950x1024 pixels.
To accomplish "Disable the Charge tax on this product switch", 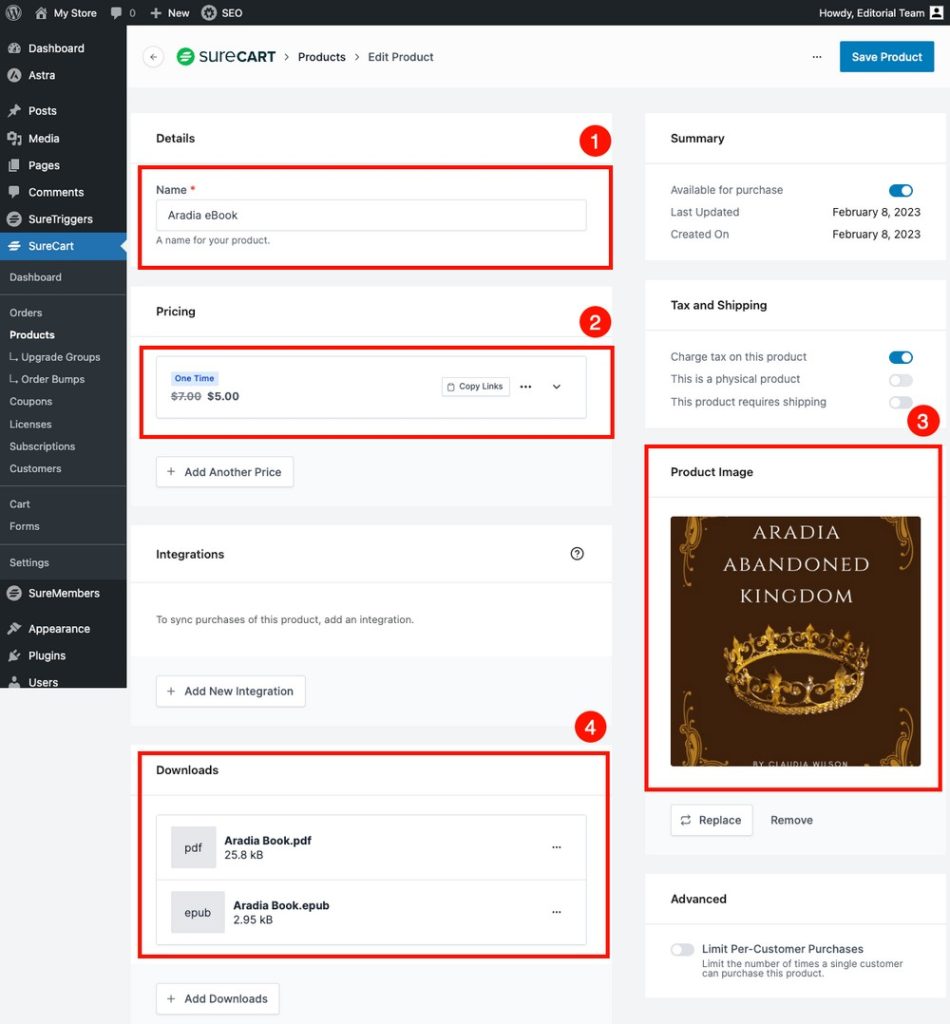I will tap(901, 357).
